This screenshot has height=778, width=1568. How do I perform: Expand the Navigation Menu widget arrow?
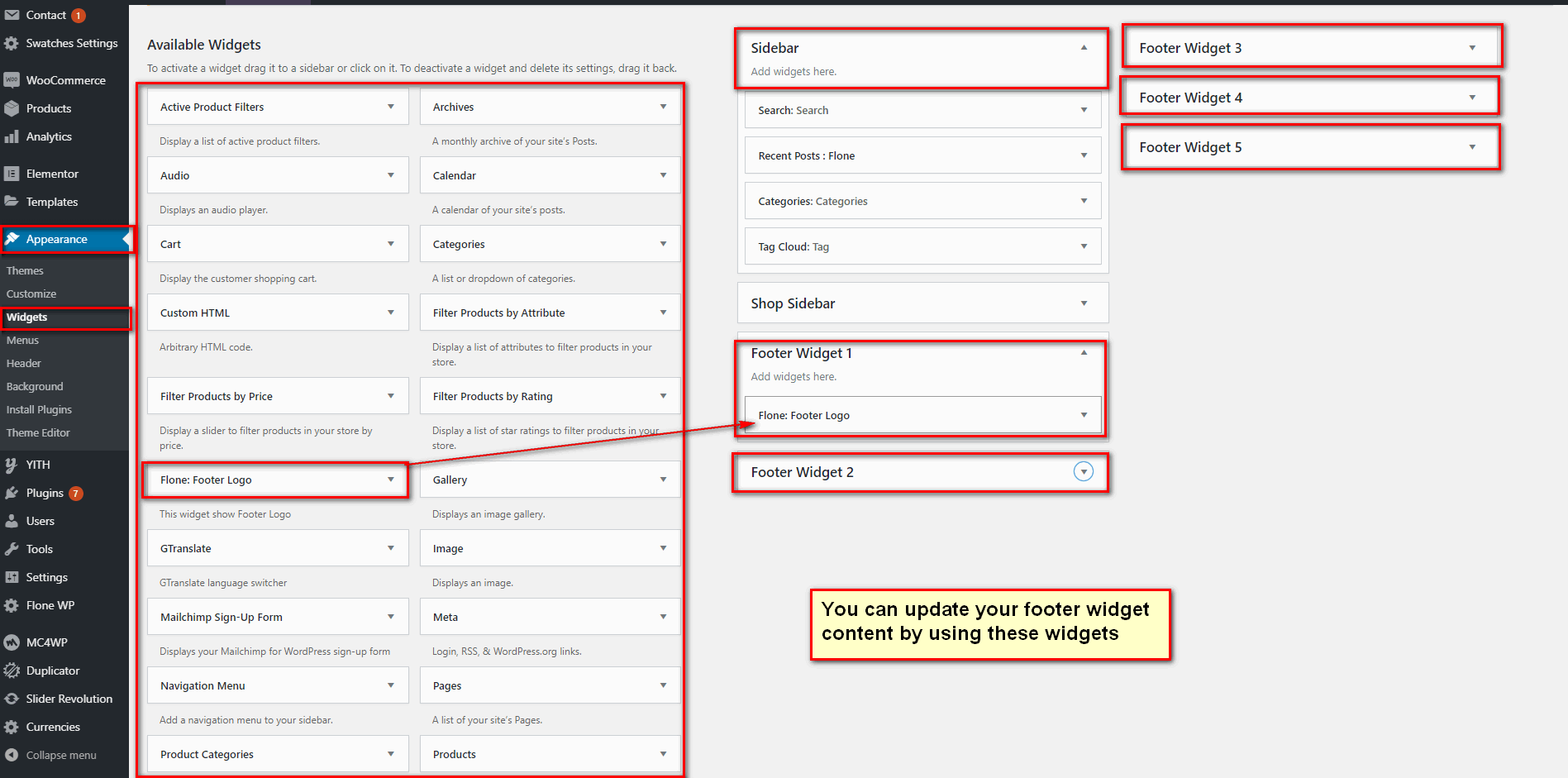(x=391, y=685)
